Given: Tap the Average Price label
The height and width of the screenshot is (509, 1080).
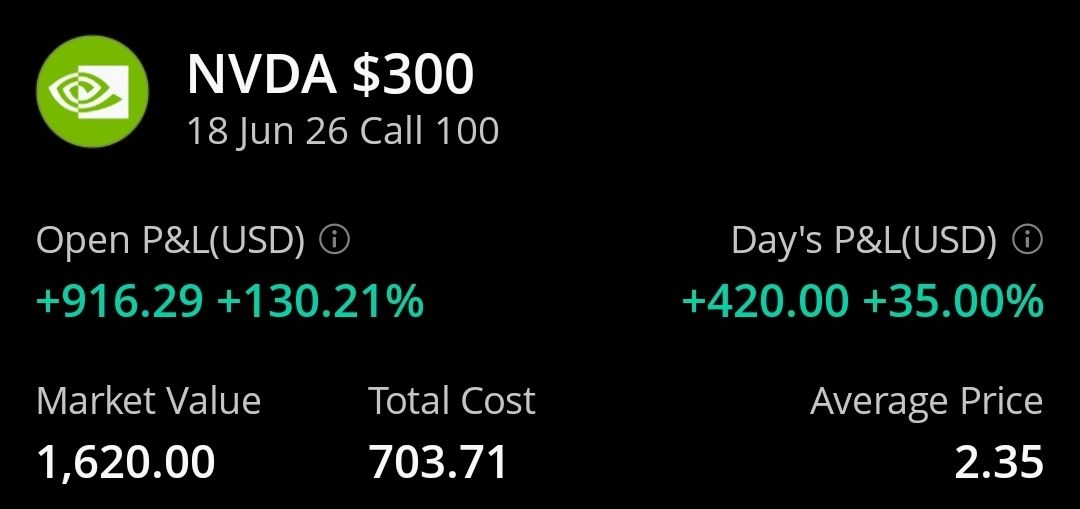Looking at the screenshot, I should (x=926, y=402).
